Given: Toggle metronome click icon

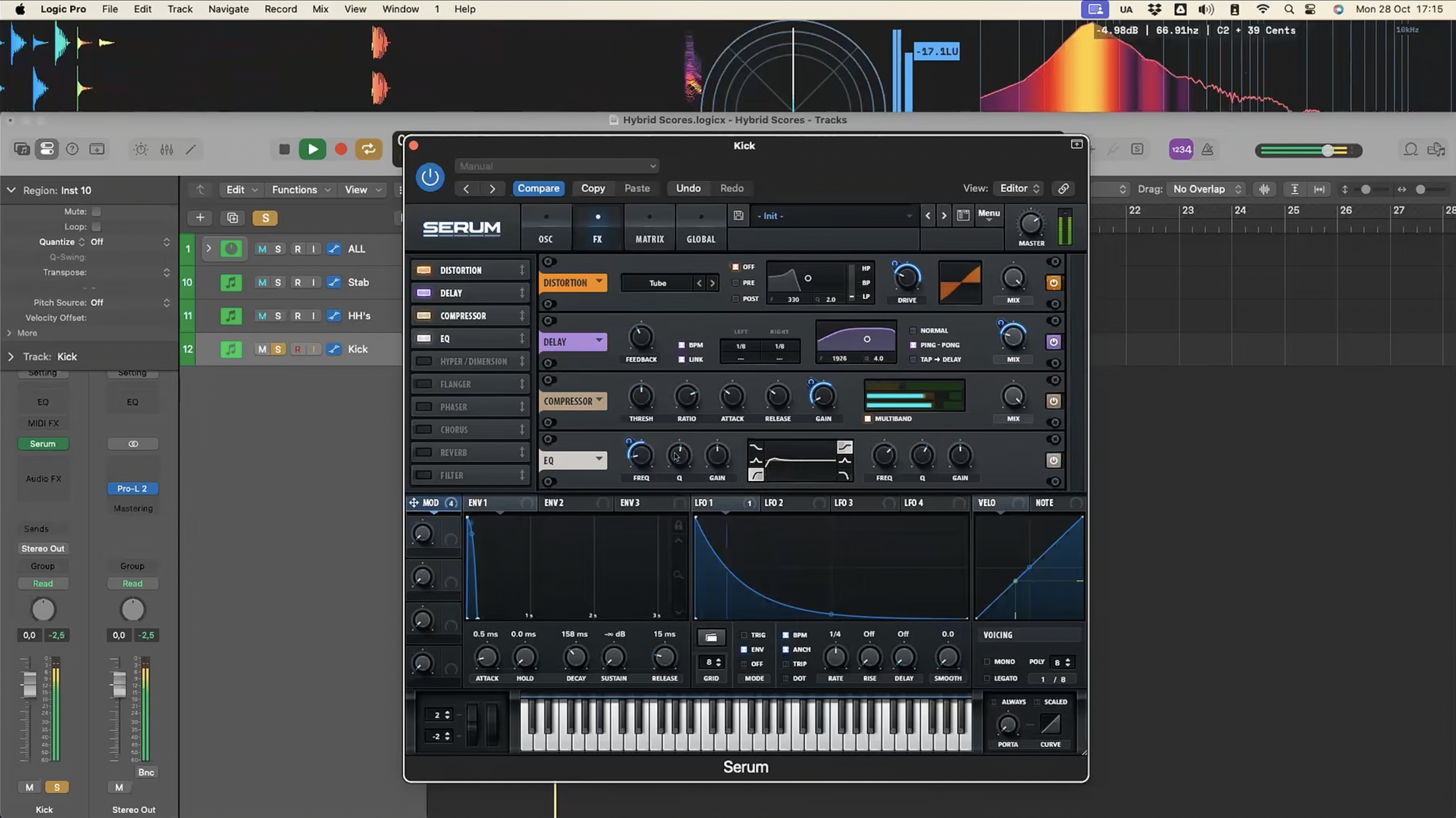Looking at the screenshot, I should click(1208, 150).
